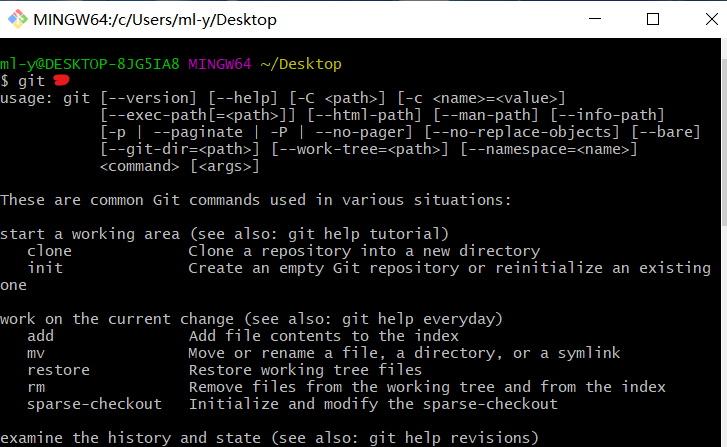Minimize the MINGW64 terminal window

click(595, 19)
